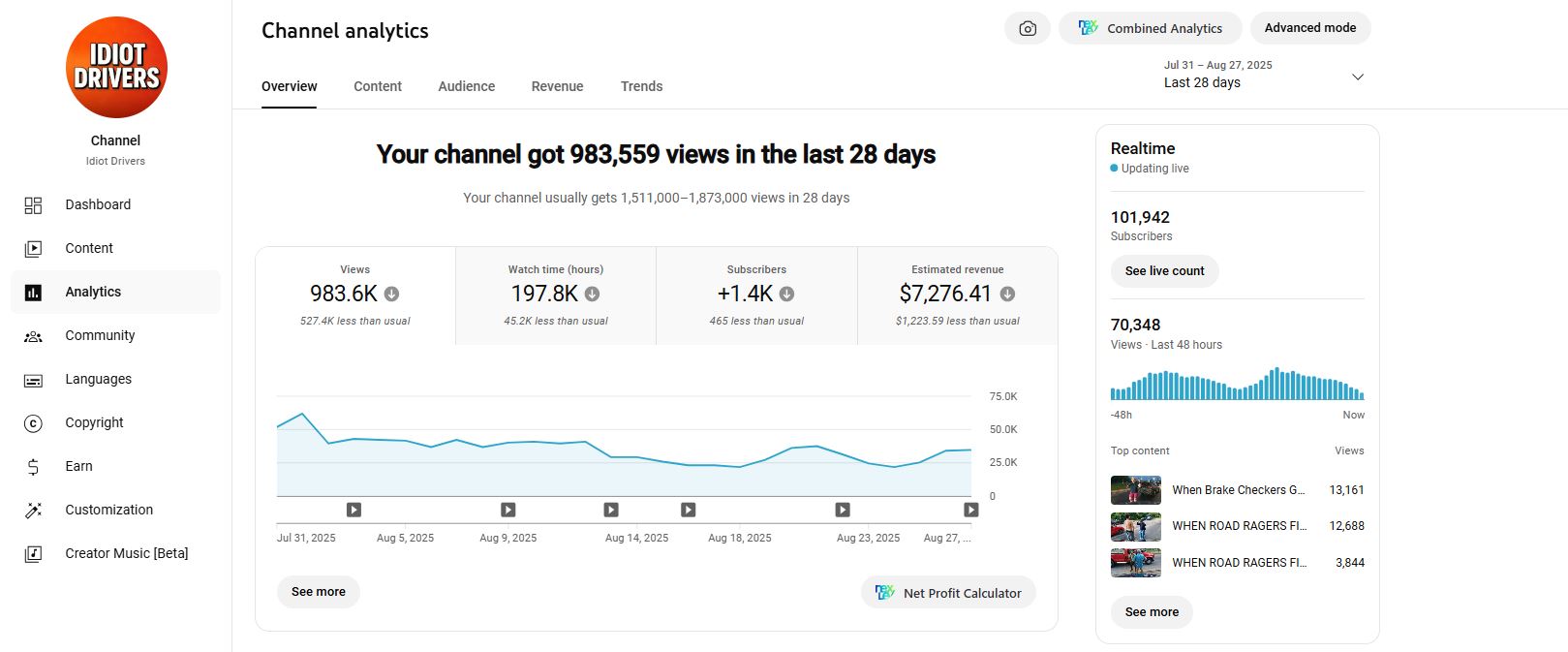Select the Watch time (hours) metric card
This screenshot has height=652, width=1568.
pyautogui.click(x=555, y=295)
